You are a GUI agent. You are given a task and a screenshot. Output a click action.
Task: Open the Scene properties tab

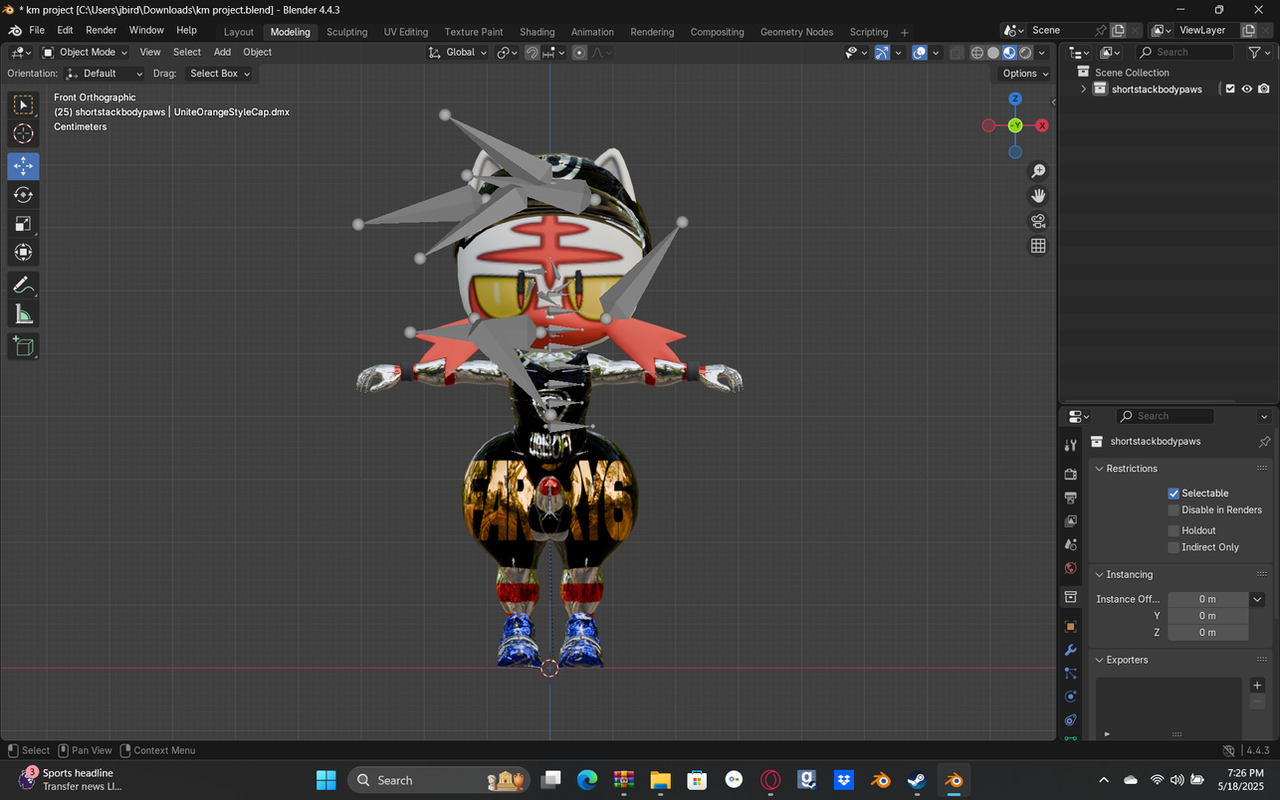pos(1070,545)
